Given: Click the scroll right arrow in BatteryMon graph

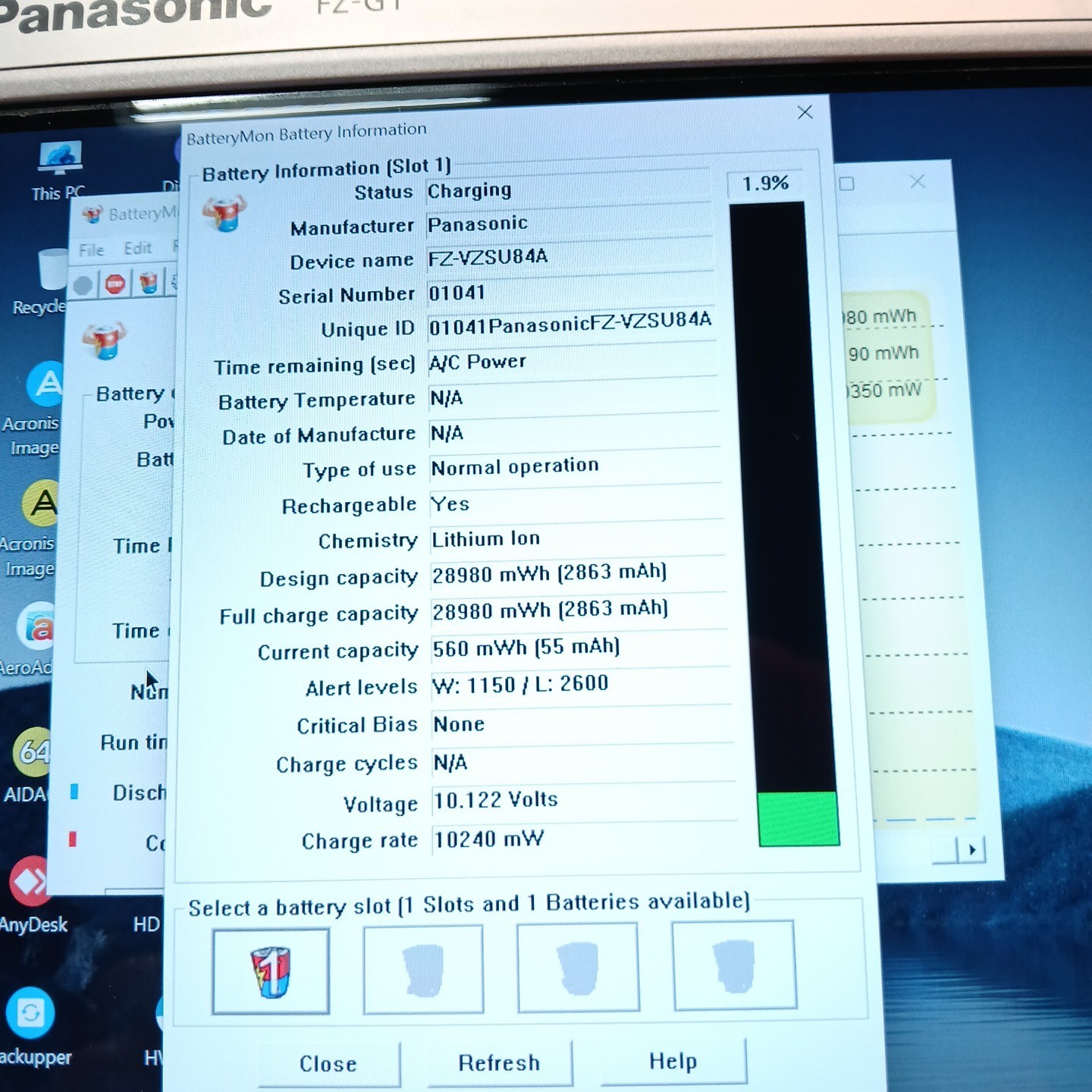Looking at the screenshot, I should (972, 849).
